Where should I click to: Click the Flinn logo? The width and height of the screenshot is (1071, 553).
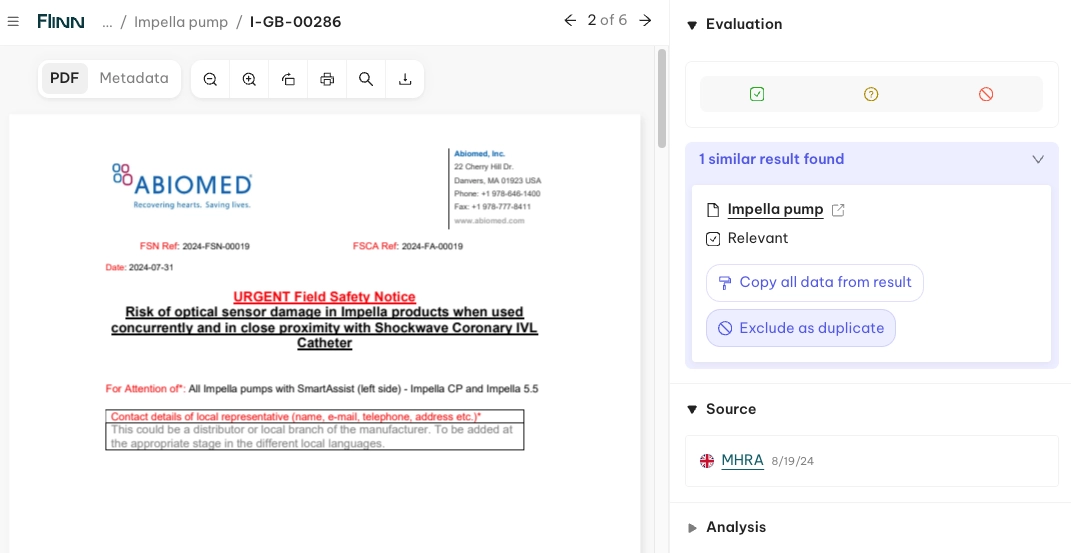(61, 22)
